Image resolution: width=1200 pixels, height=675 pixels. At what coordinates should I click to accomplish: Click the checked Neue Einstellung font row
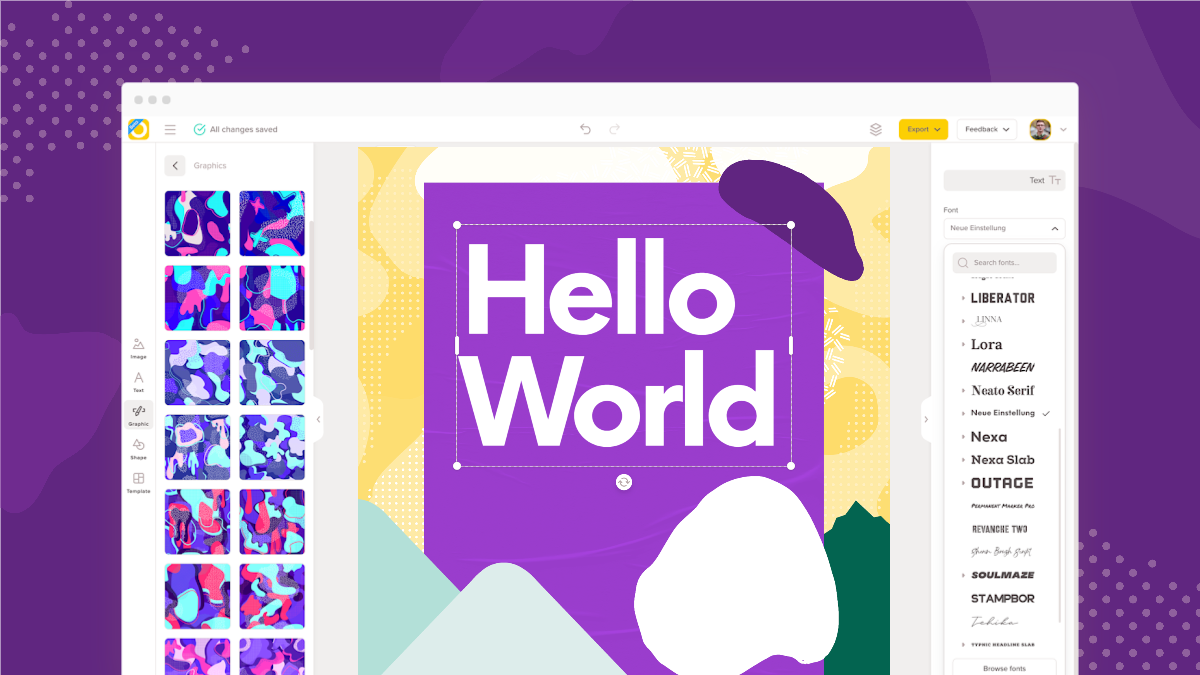click(x=1004, y=413)
